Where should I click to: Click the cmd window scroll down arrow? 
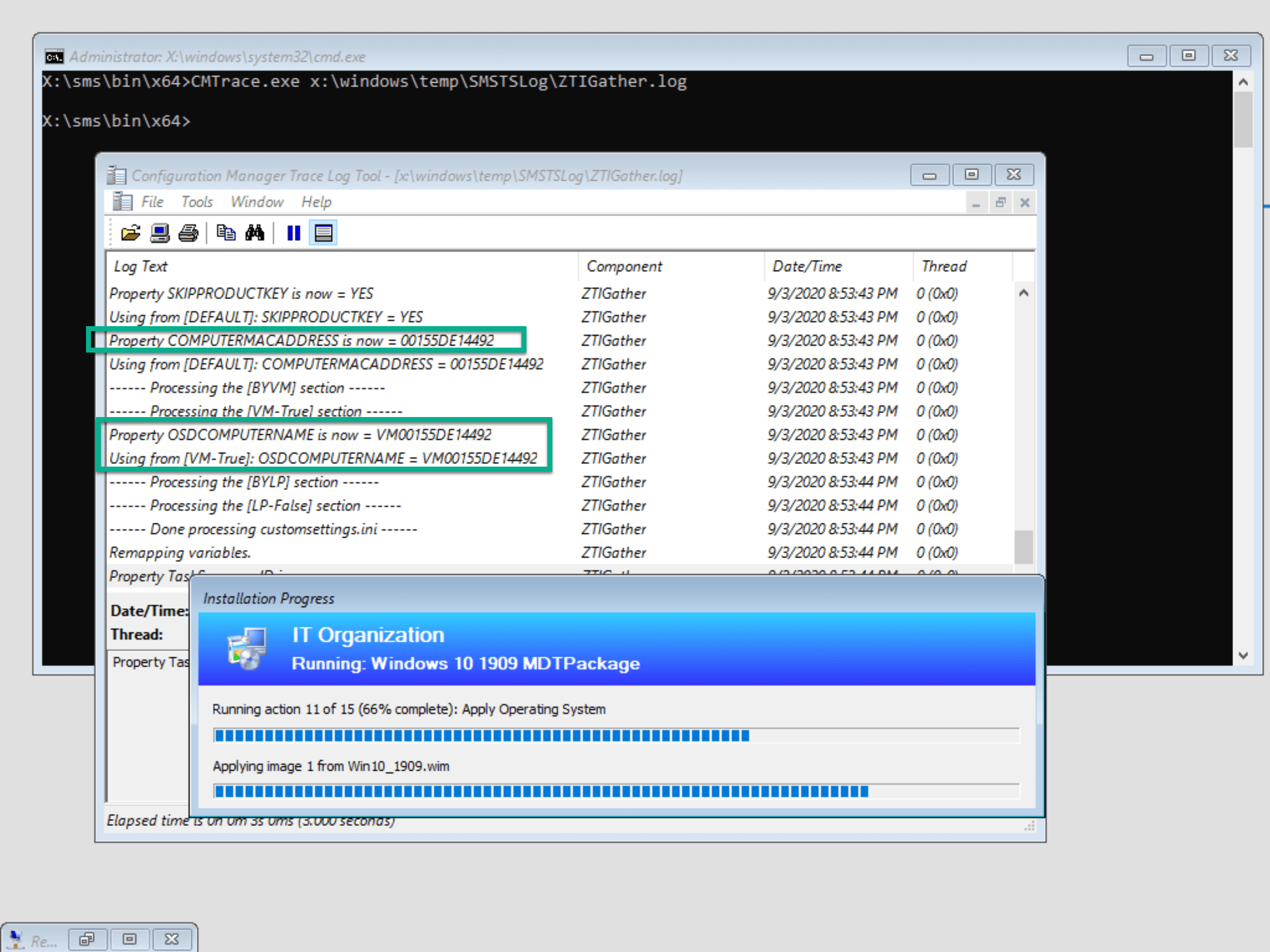(1243, 655)
